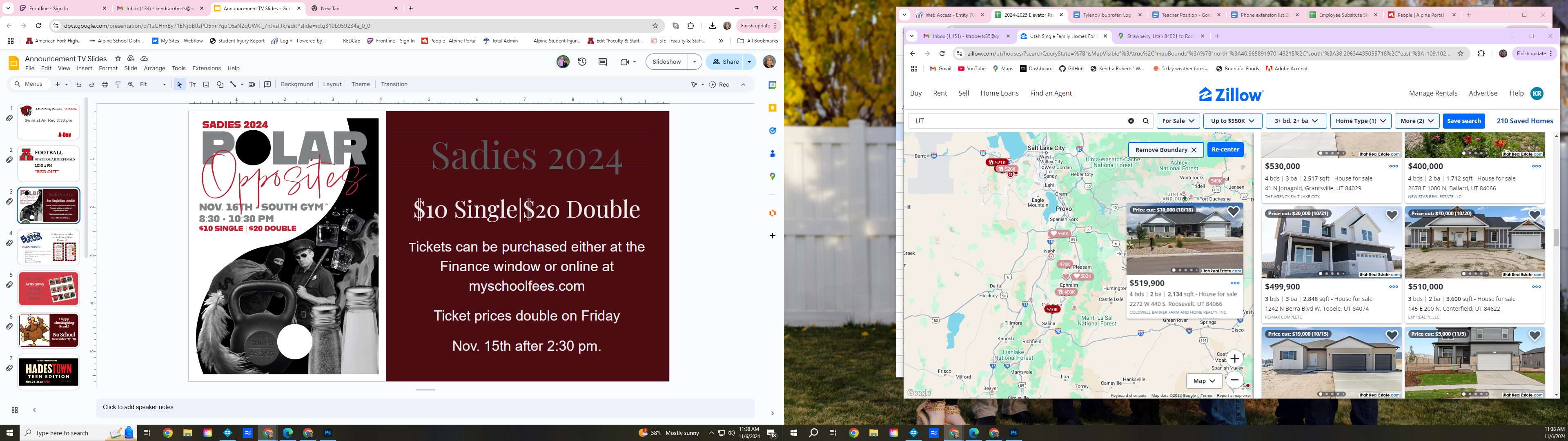Toggle save heart on $519,900 Roosevelt listing
The image size is (1568, 441).
coord(1233,212)
